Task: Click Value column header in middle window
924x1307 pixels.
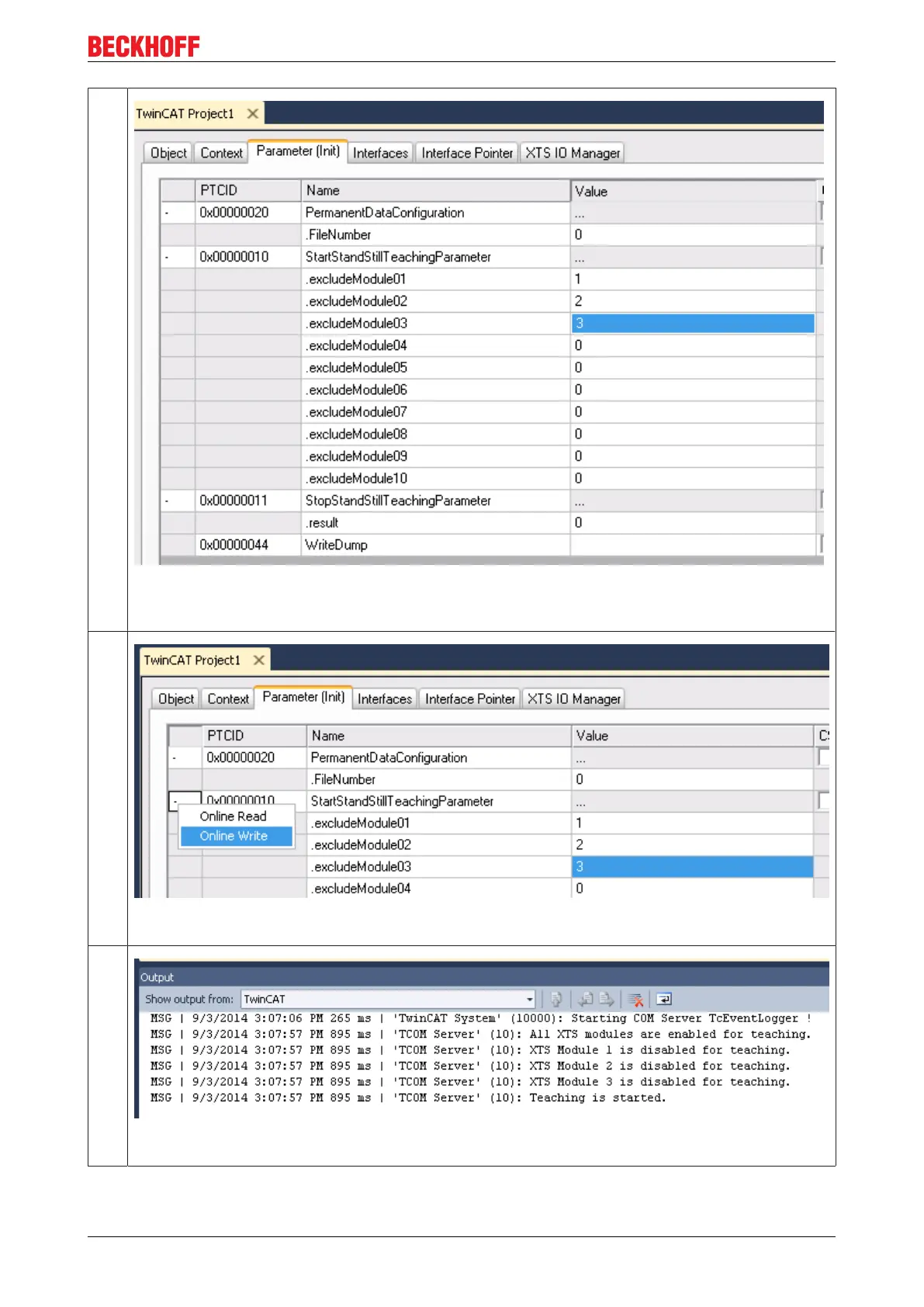Action: tap(691, 736)
